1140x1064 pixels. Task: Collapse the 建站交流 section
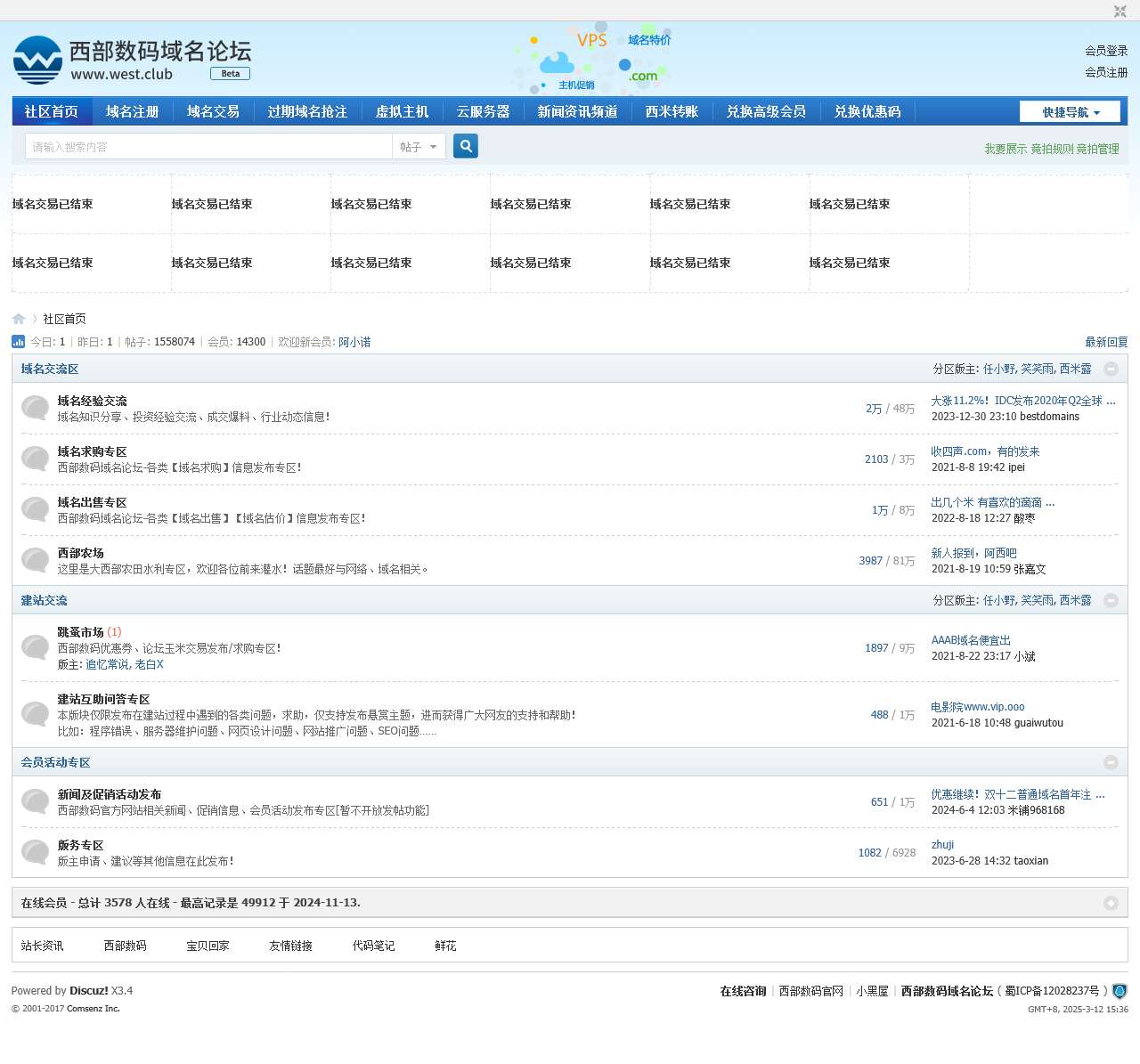pos(1111,600)
